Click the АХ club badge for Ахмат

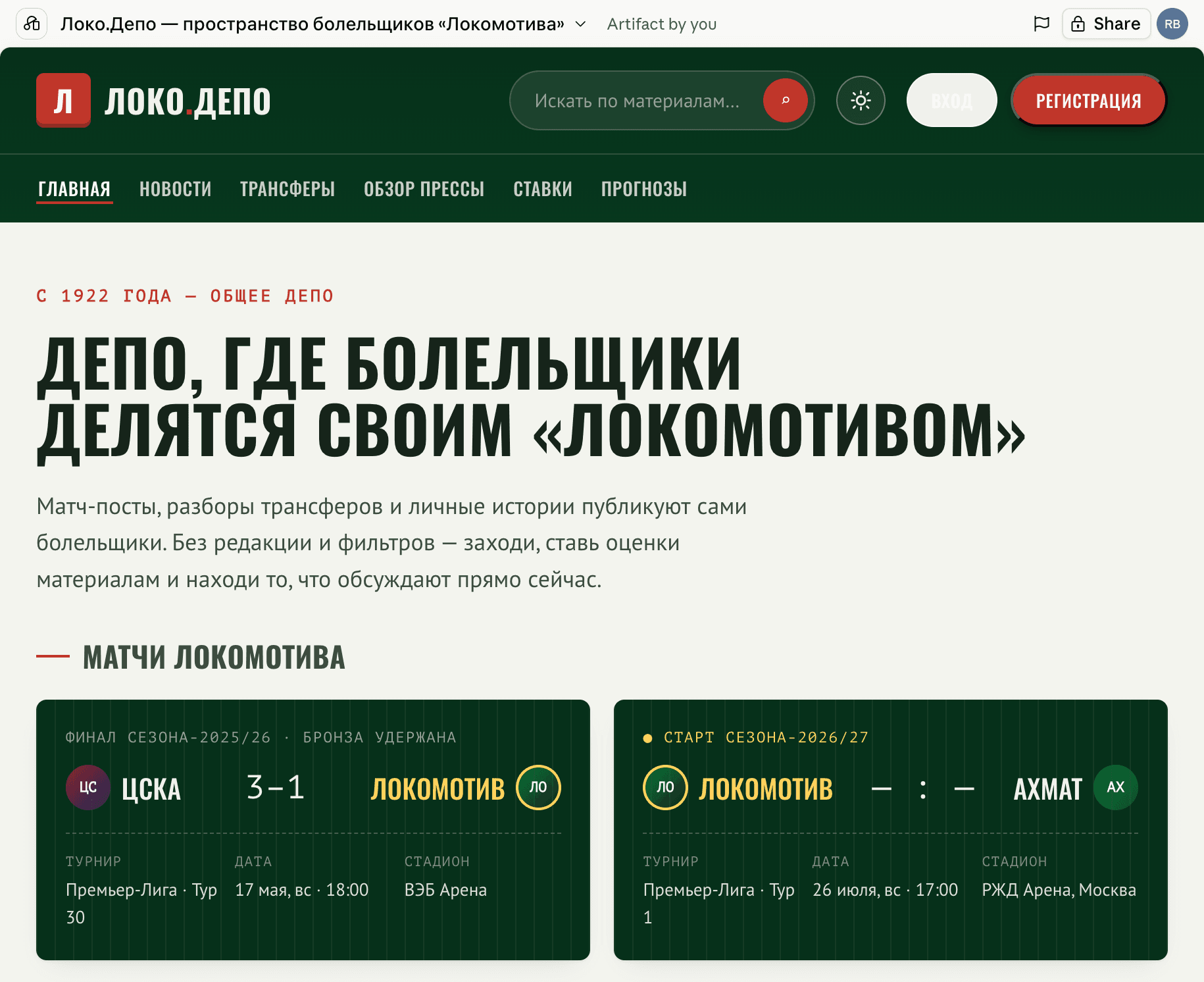pos(1116,787)
